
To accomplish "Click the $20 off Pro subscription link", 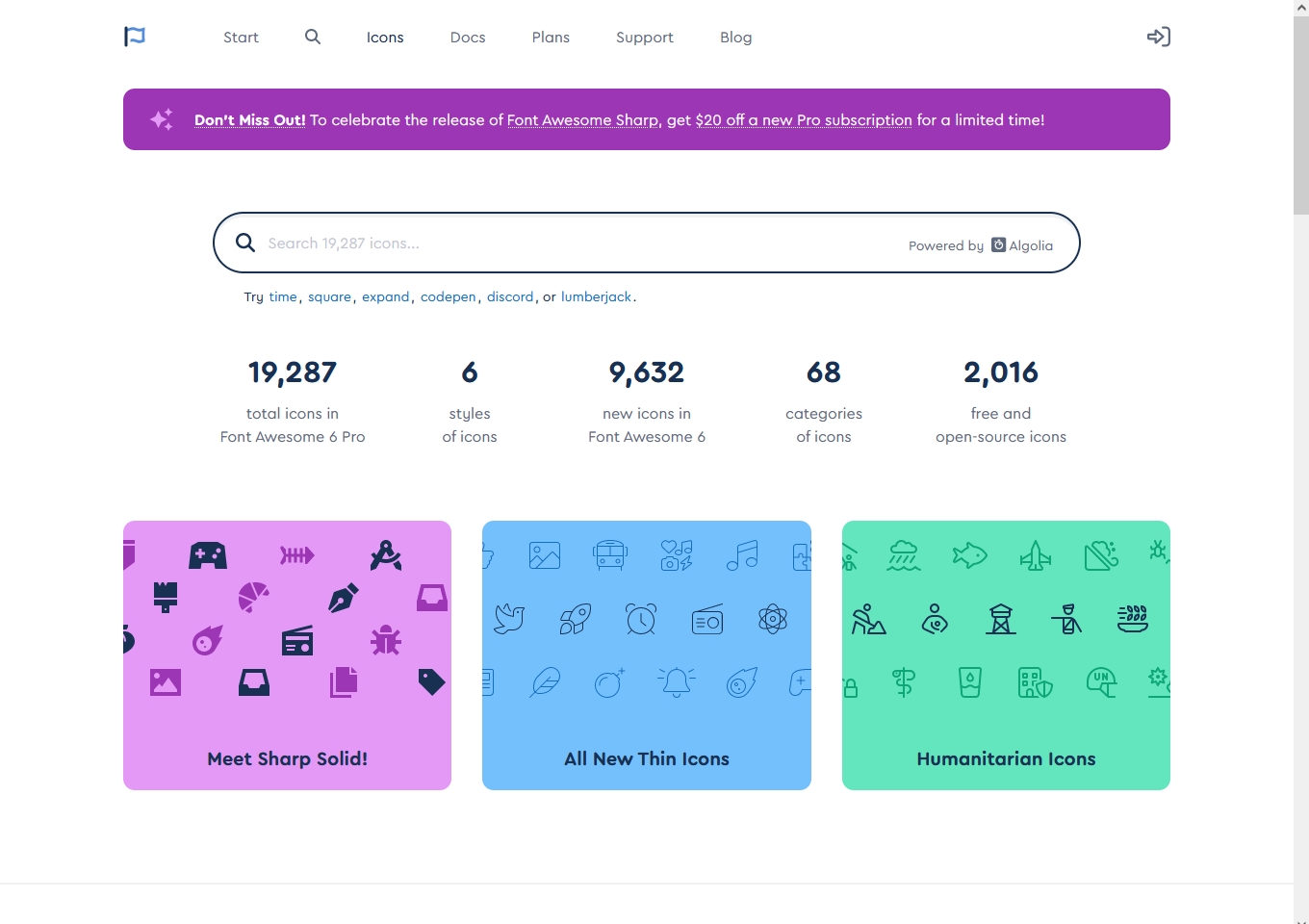I will click(x=804, y=120).
